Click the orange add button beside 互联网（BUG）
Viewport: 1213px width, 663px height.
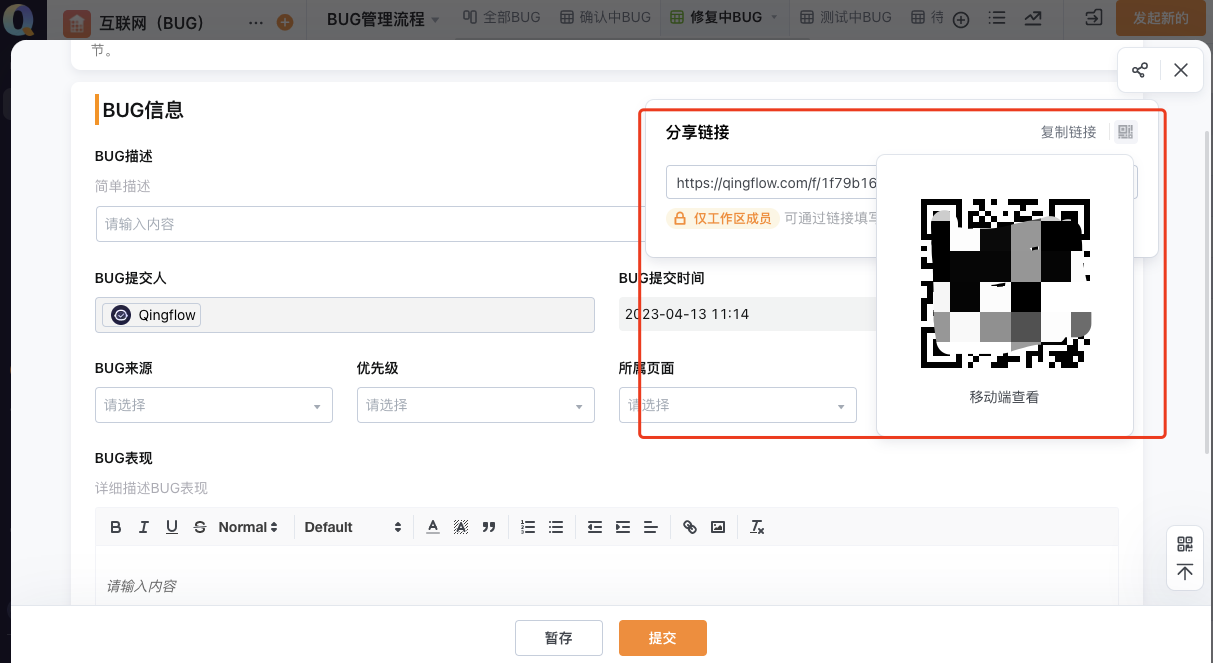coord(285,22)
